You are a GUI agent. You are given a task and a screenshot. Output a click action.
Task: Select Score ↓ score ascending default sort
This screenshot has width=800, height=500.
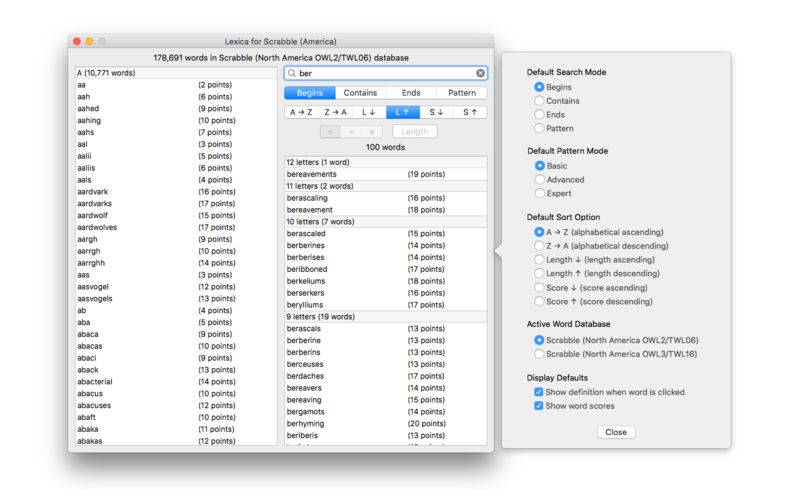tap(539, 288)
